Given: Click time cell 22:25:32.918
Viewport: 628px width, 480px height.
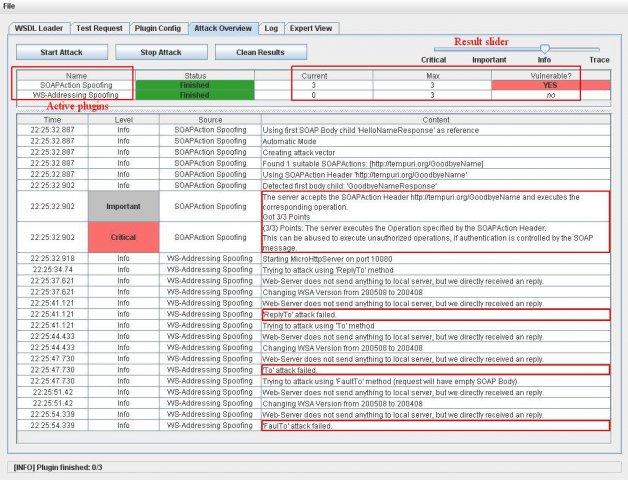Looking at the screenshot, I should point(52,258).
